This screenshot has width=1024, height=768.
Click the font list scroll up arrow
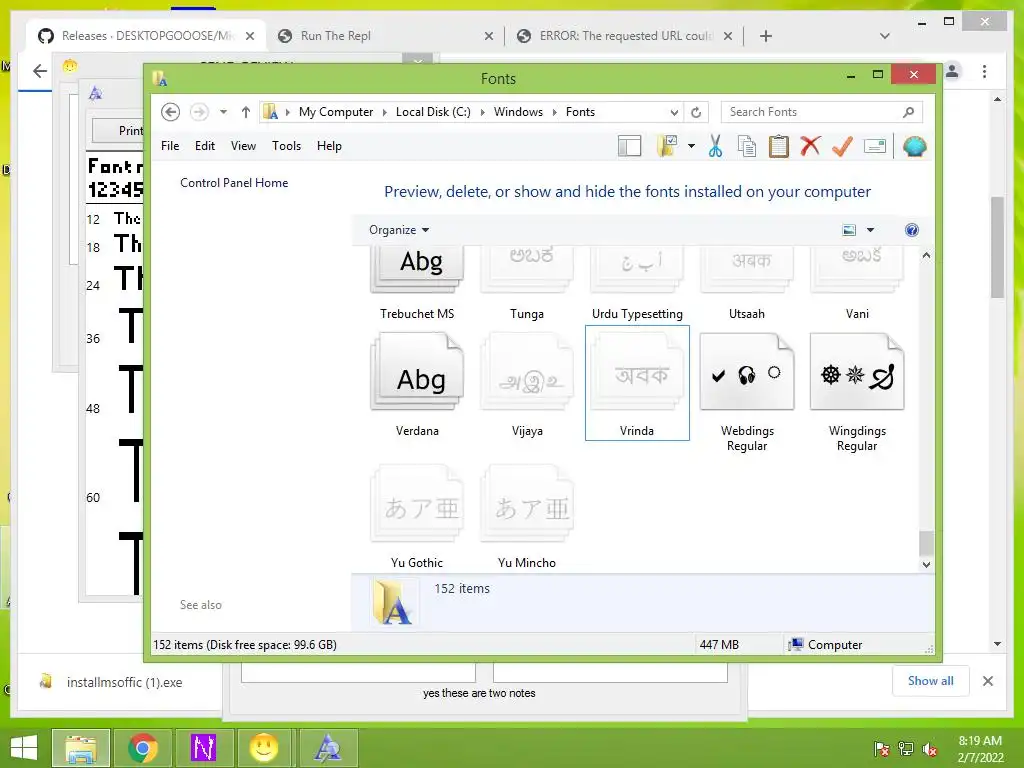(926, 256)
